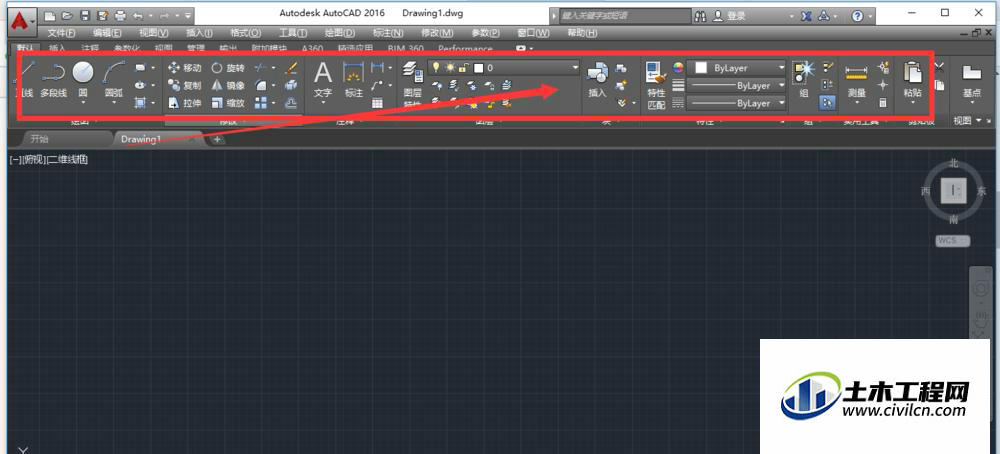
Task: Click the Autodesk Exchange X icon
Action: click(x=807, y=16)
